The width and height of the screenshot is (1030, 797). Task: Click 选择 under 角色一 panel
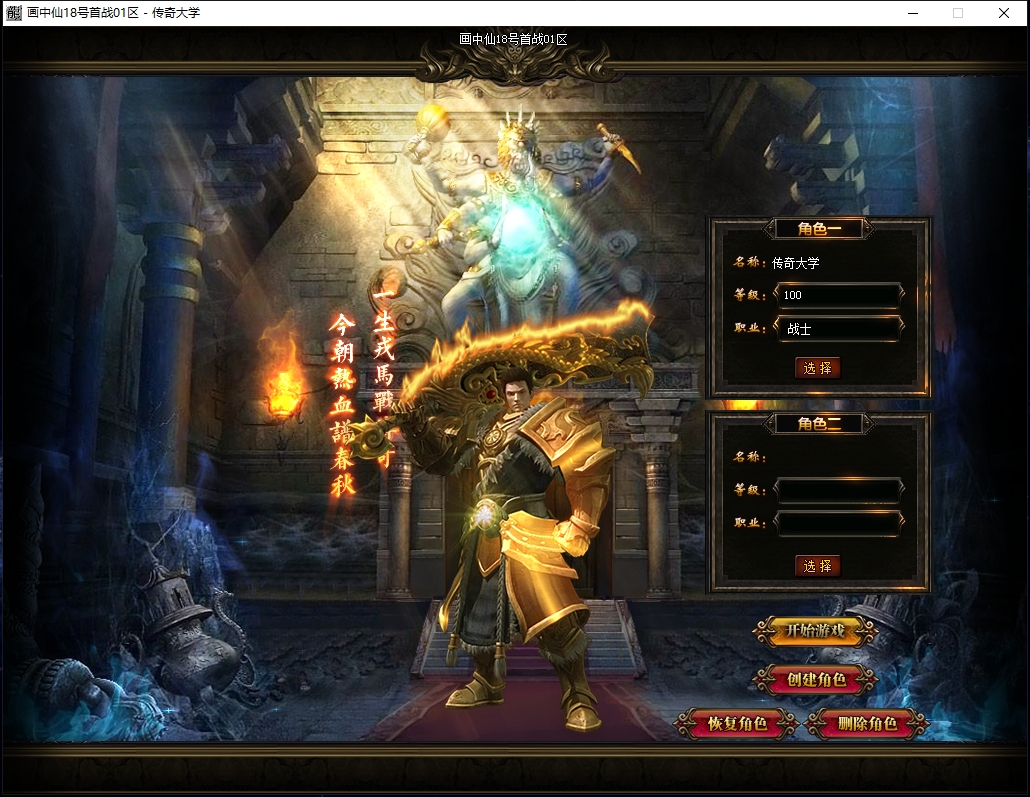click(817, 368)
